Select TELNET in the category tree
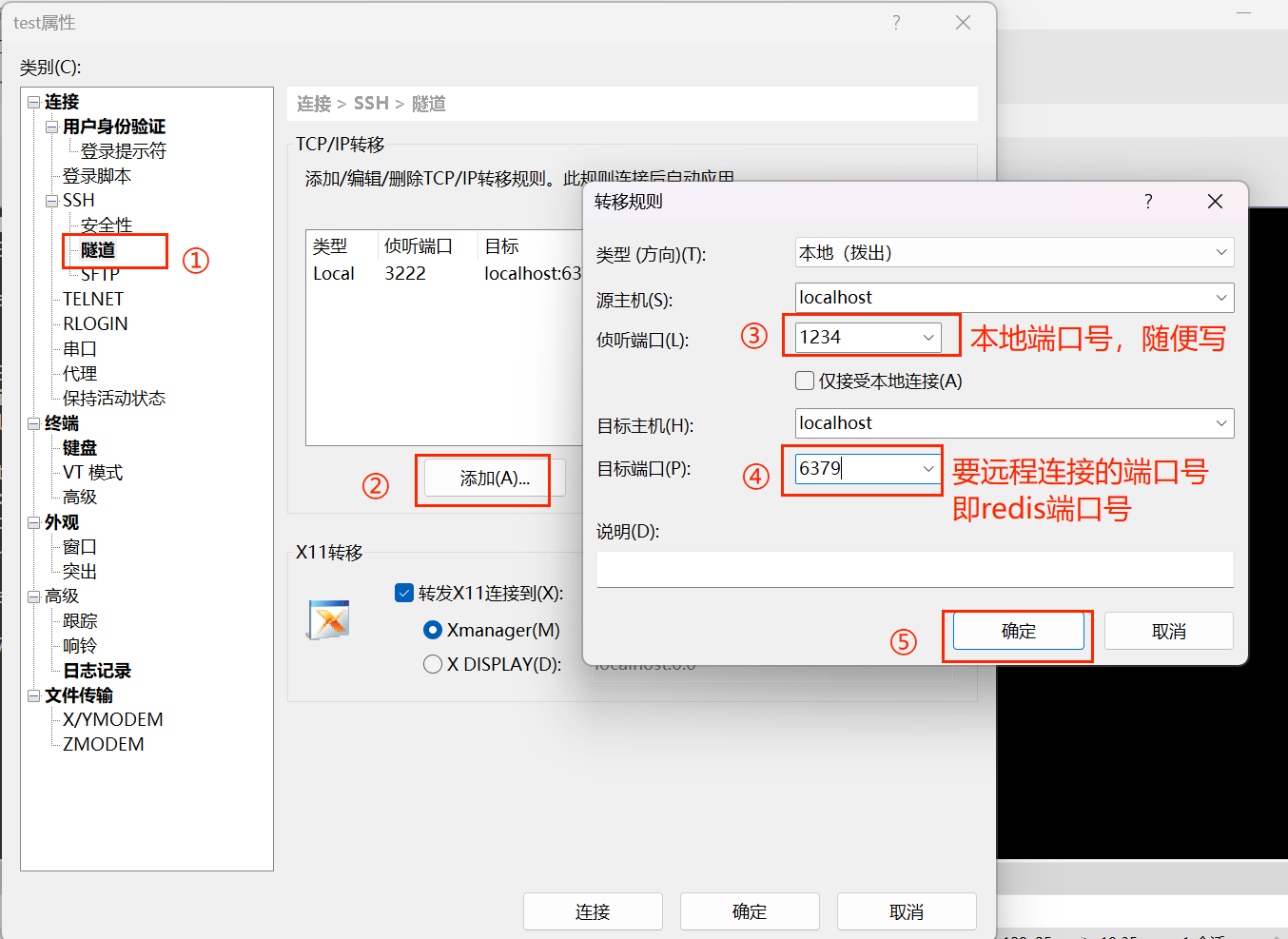Image resolution: width=1288 pixels, height=939 pixels. [x=93, y=299]
